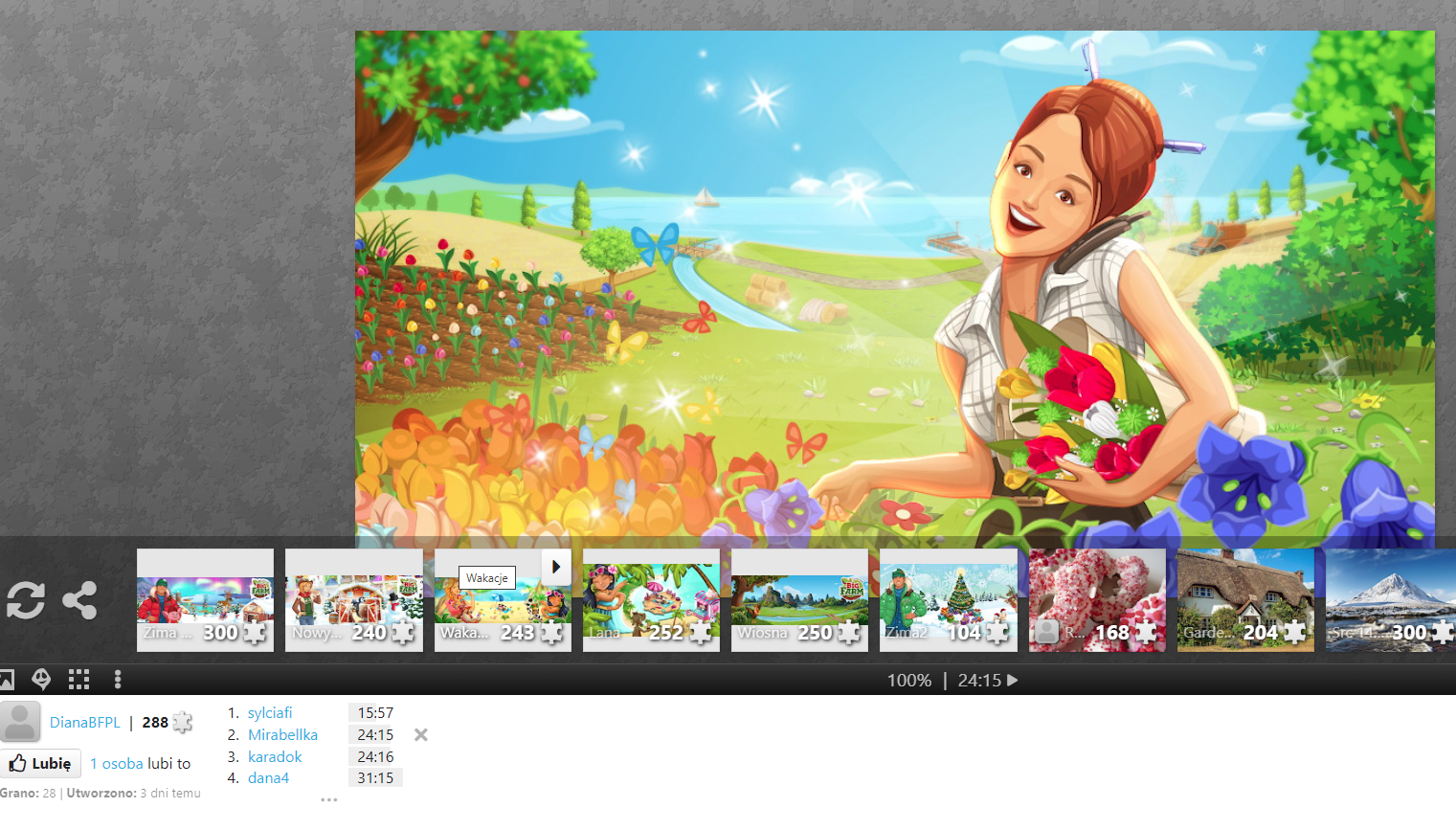Open Mirabellka's profile from leaderboard
This screenshot has height=830, width=1456.
[282, 735]
